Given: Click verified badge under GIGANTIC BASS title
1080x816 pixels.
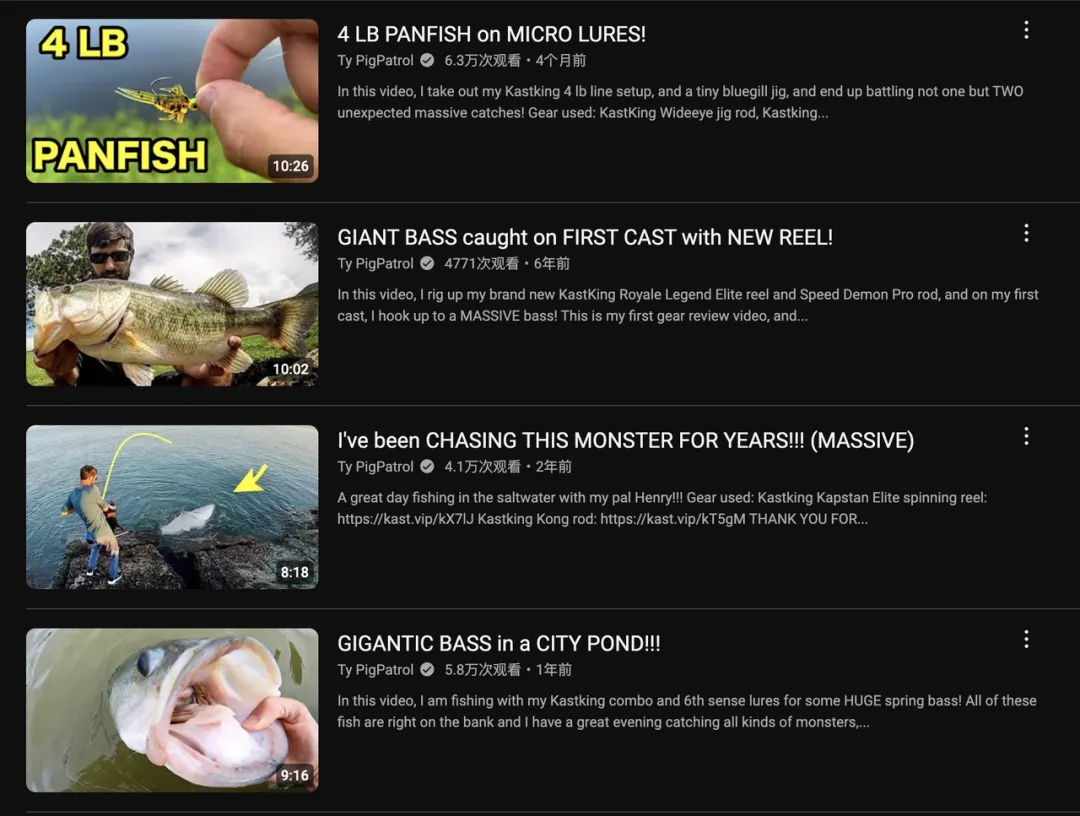Looking at the screenshot, I should click(x=427, y=670).
